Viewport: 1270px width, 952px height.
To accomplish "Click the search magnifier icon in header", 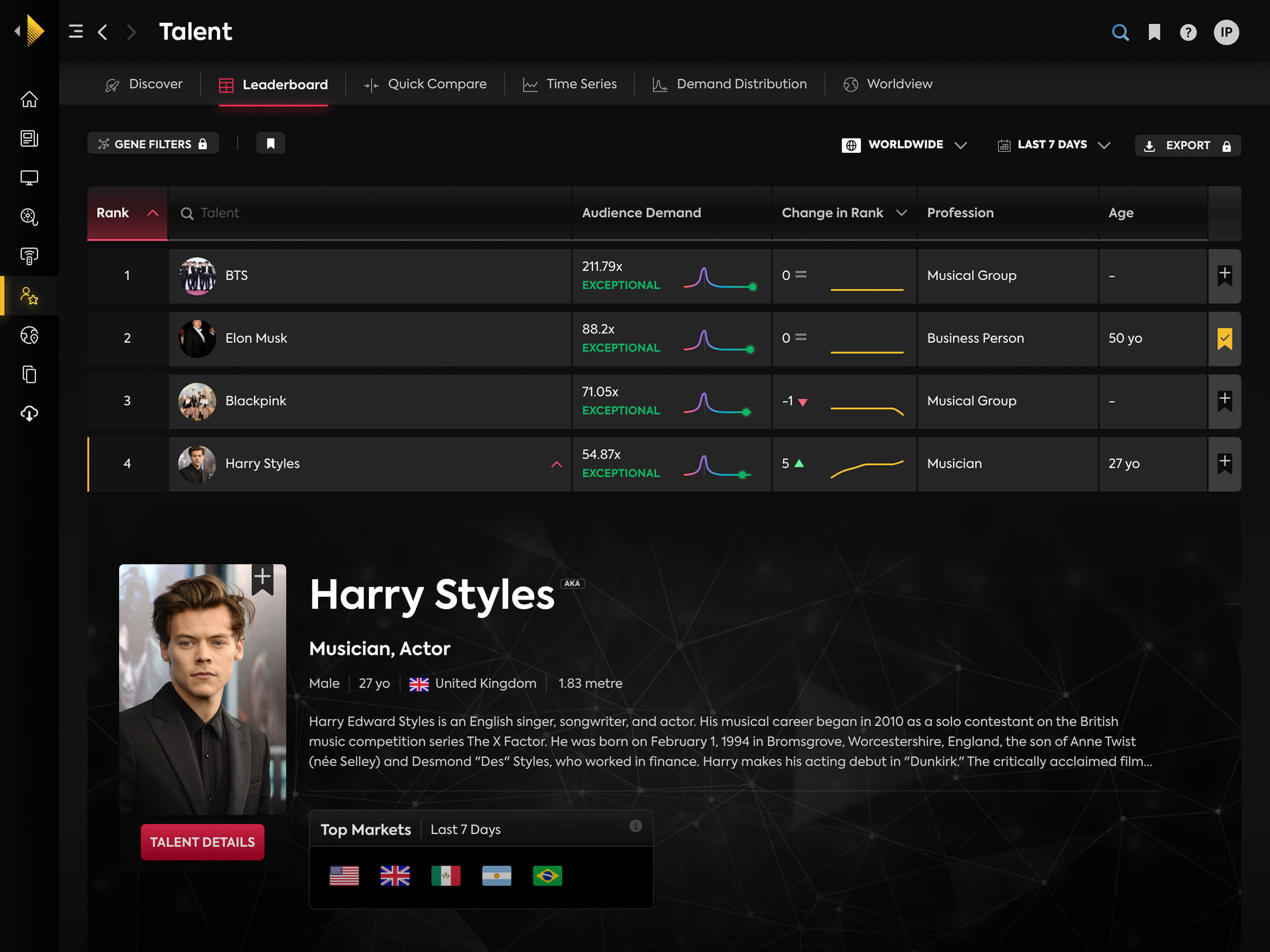I will 1120,32.
